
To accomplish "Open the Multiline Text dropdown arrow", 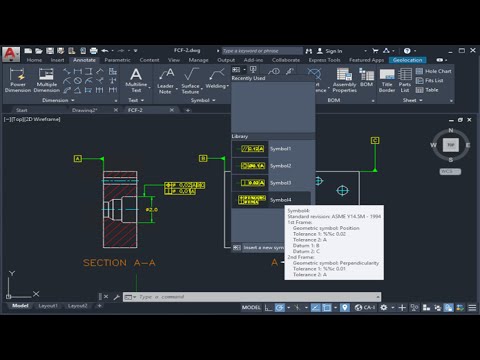I will click(149, 88).
